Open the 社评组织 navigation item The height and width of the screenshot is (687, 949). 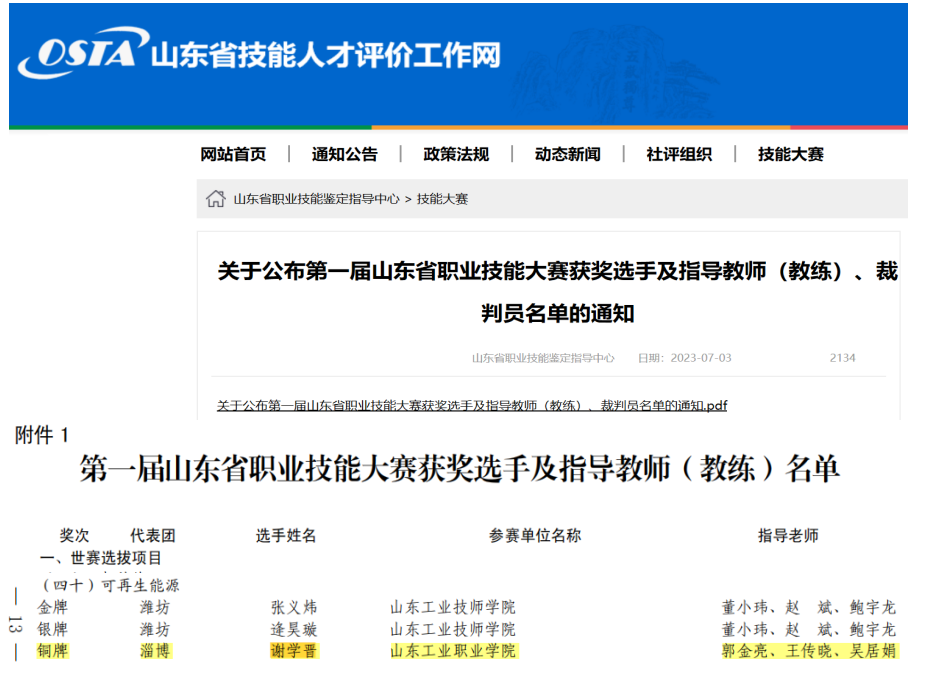(x=679, y=154)
